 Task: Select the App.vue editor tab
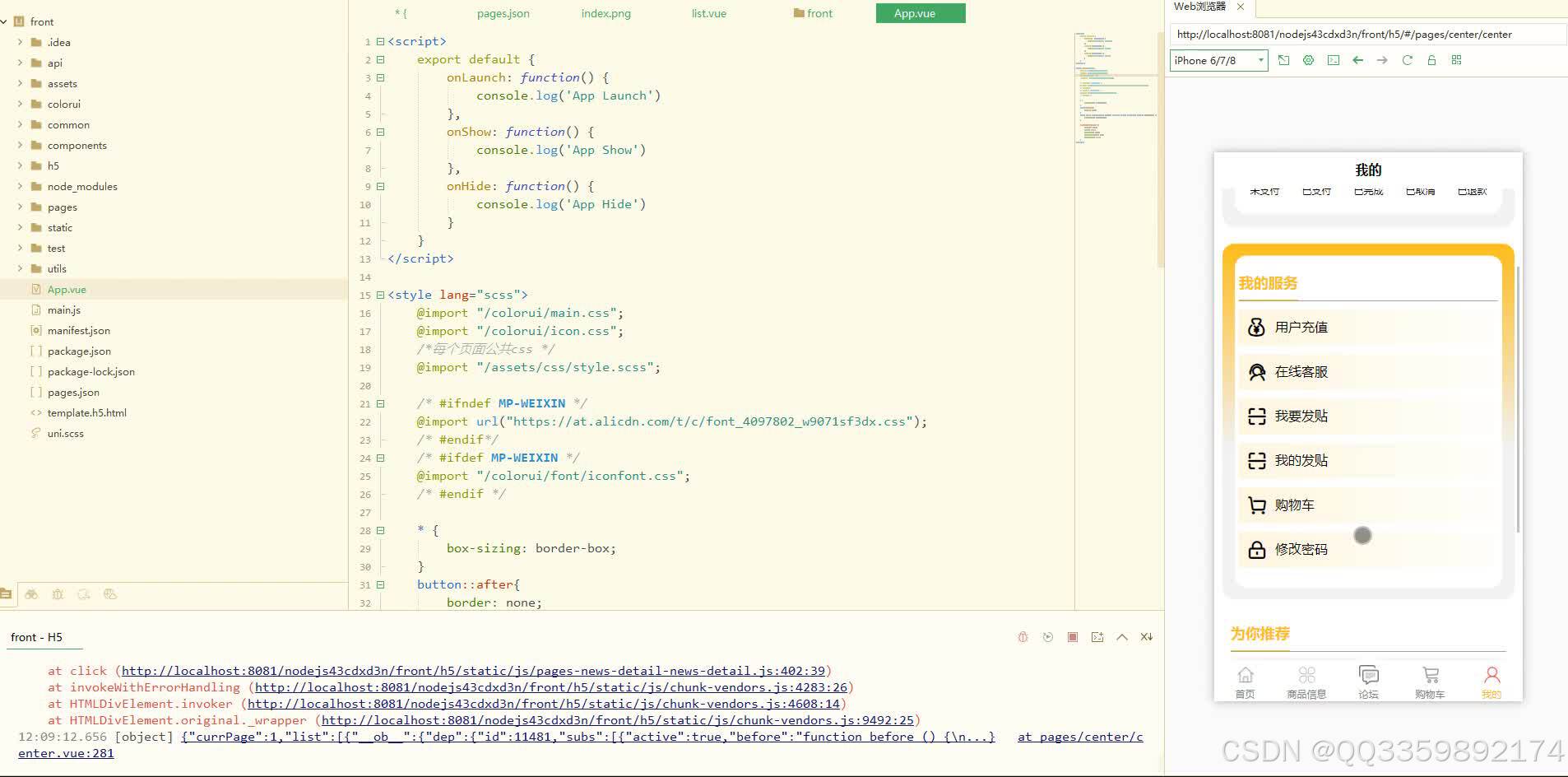[x=921, y=13]
